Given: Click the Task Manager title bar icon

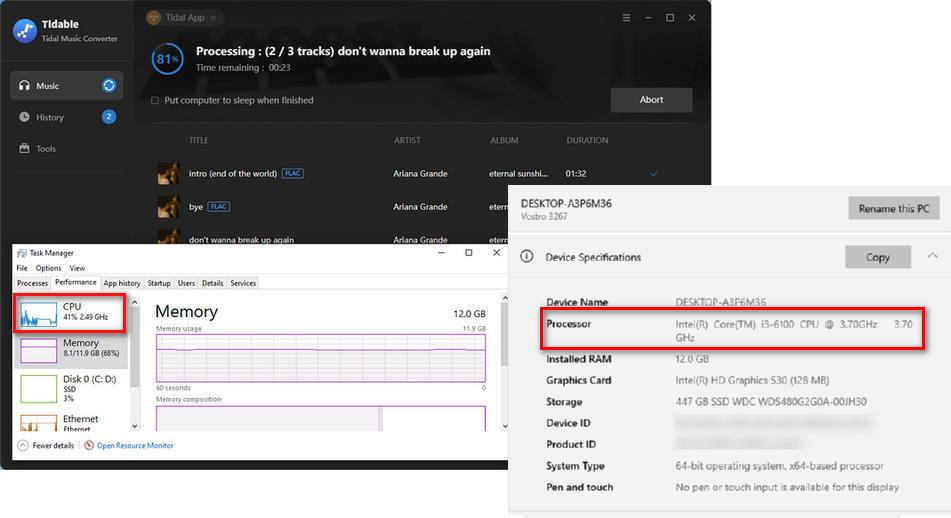Looking at the screenshot, I should [22, 253].
